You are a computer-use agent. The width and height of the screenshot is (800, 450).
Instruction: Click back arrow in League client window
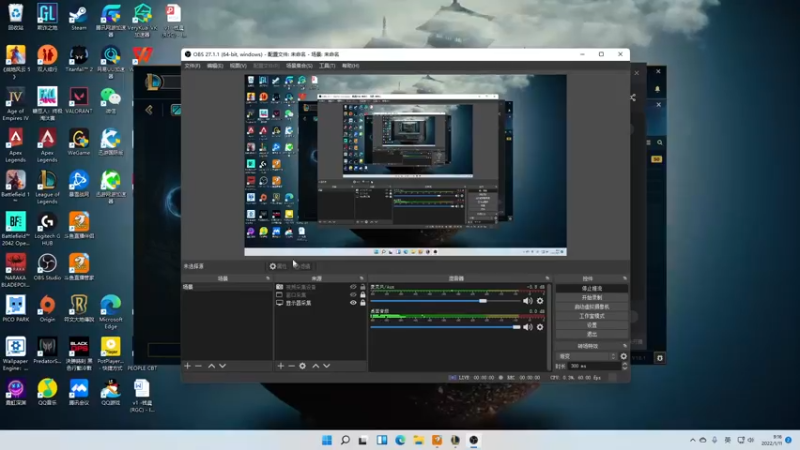149,110
